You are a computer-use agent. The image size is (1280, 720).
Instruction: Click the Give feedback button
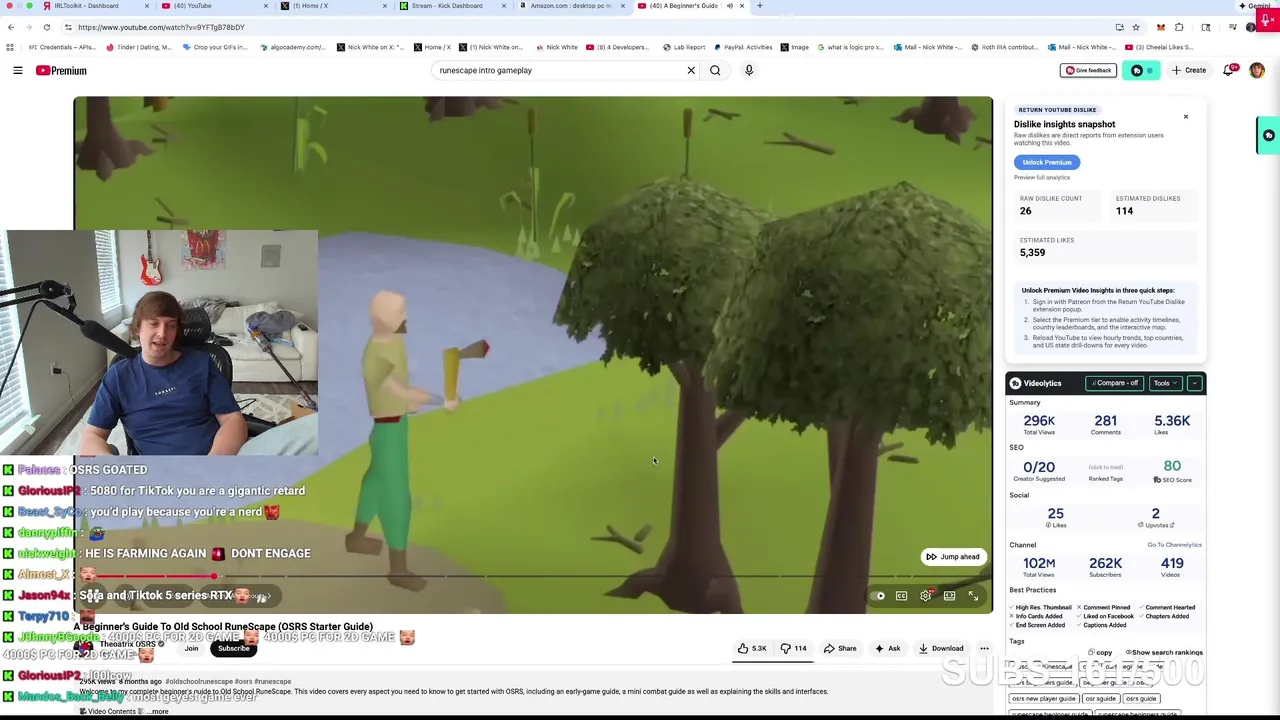[x=1088, y=70]
